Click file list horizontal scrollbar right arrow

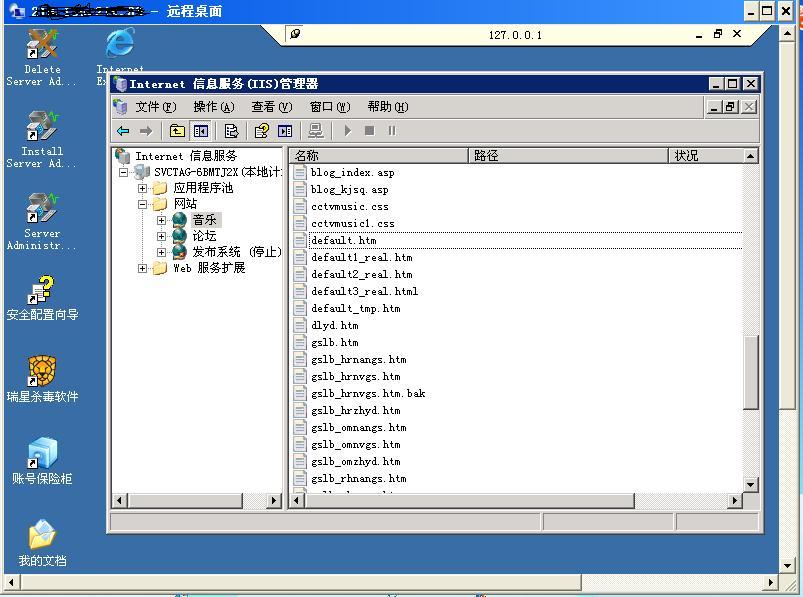coord(735,500)
